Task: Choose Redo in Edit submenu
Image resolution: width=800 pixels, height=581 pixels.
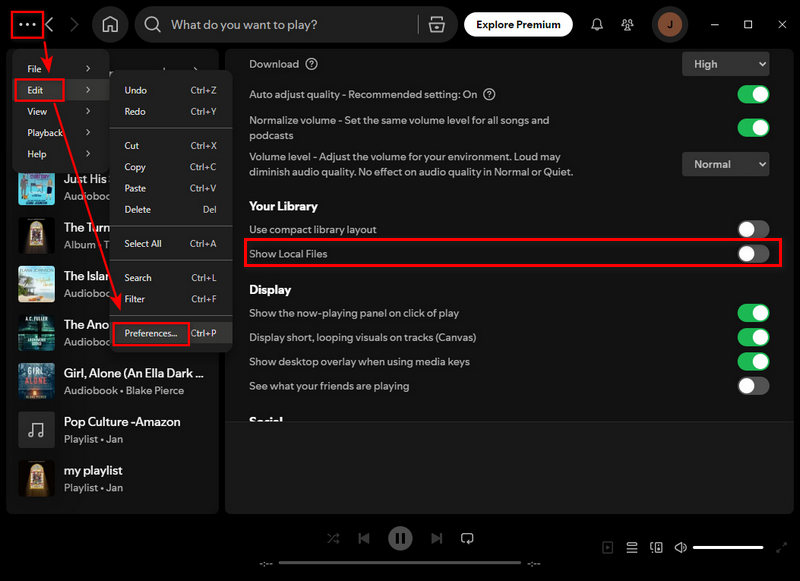Action: coord(171,111)
